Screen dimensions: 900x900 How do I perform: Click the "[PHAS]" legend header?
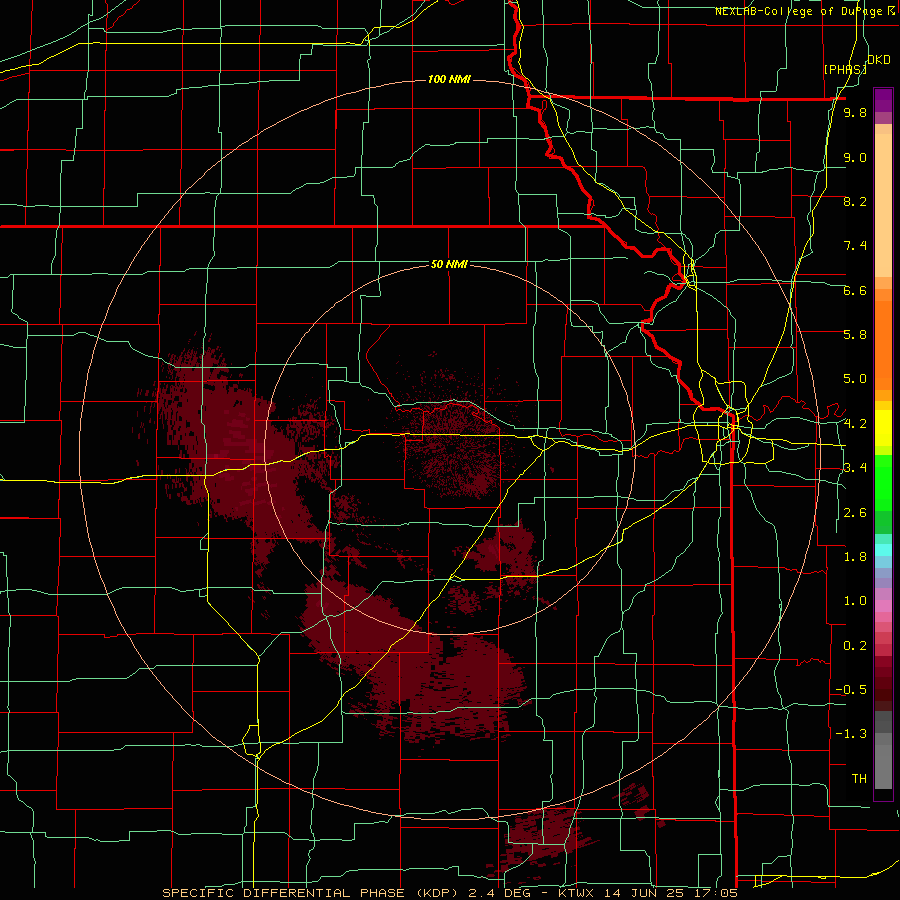[x=845, y=69]
